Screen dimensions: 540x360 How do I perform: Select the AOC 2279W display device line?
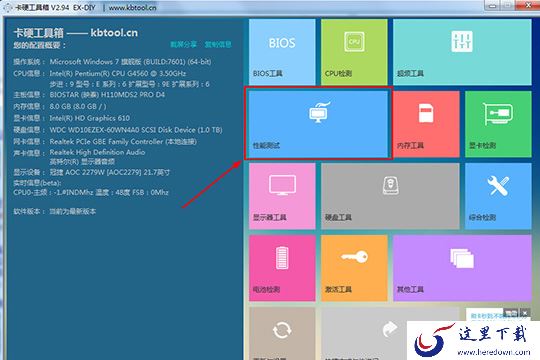pos(110,172)
